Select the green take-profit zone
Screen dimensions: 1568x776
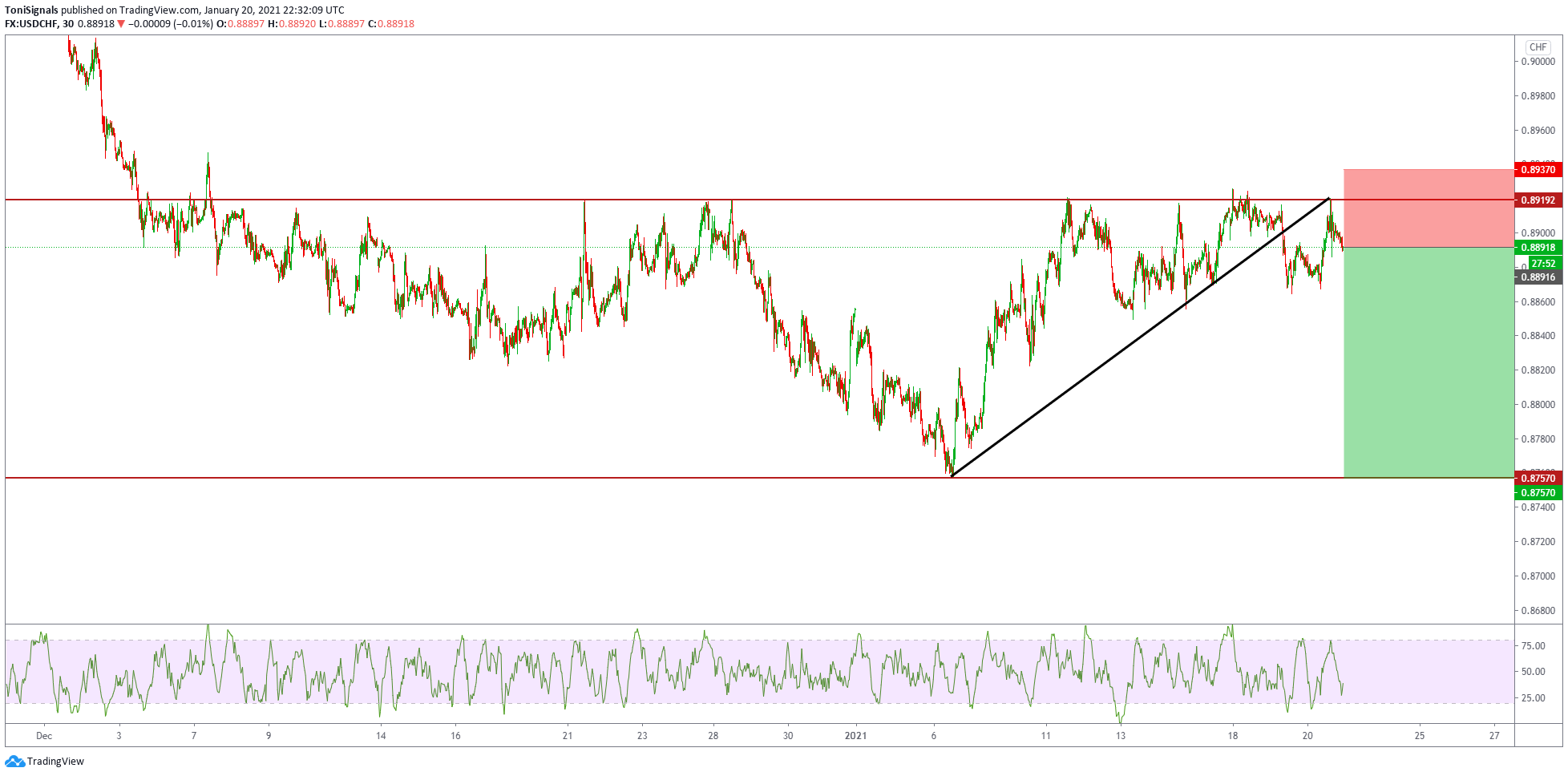[x=1428, y=362]
